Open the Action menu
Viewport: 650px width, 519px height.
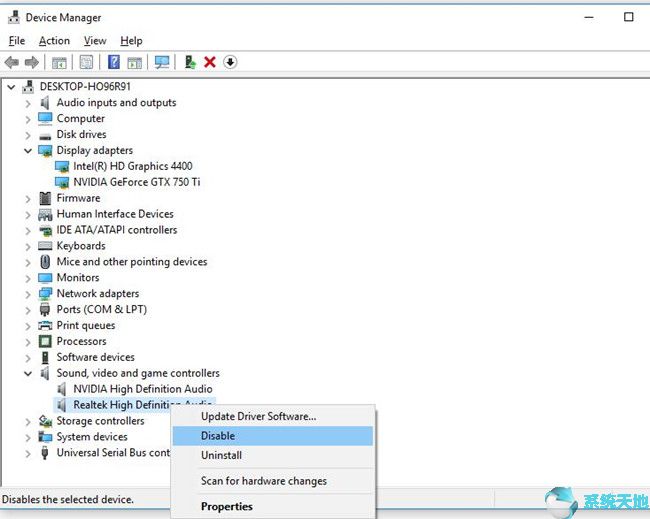click(54, 41)
